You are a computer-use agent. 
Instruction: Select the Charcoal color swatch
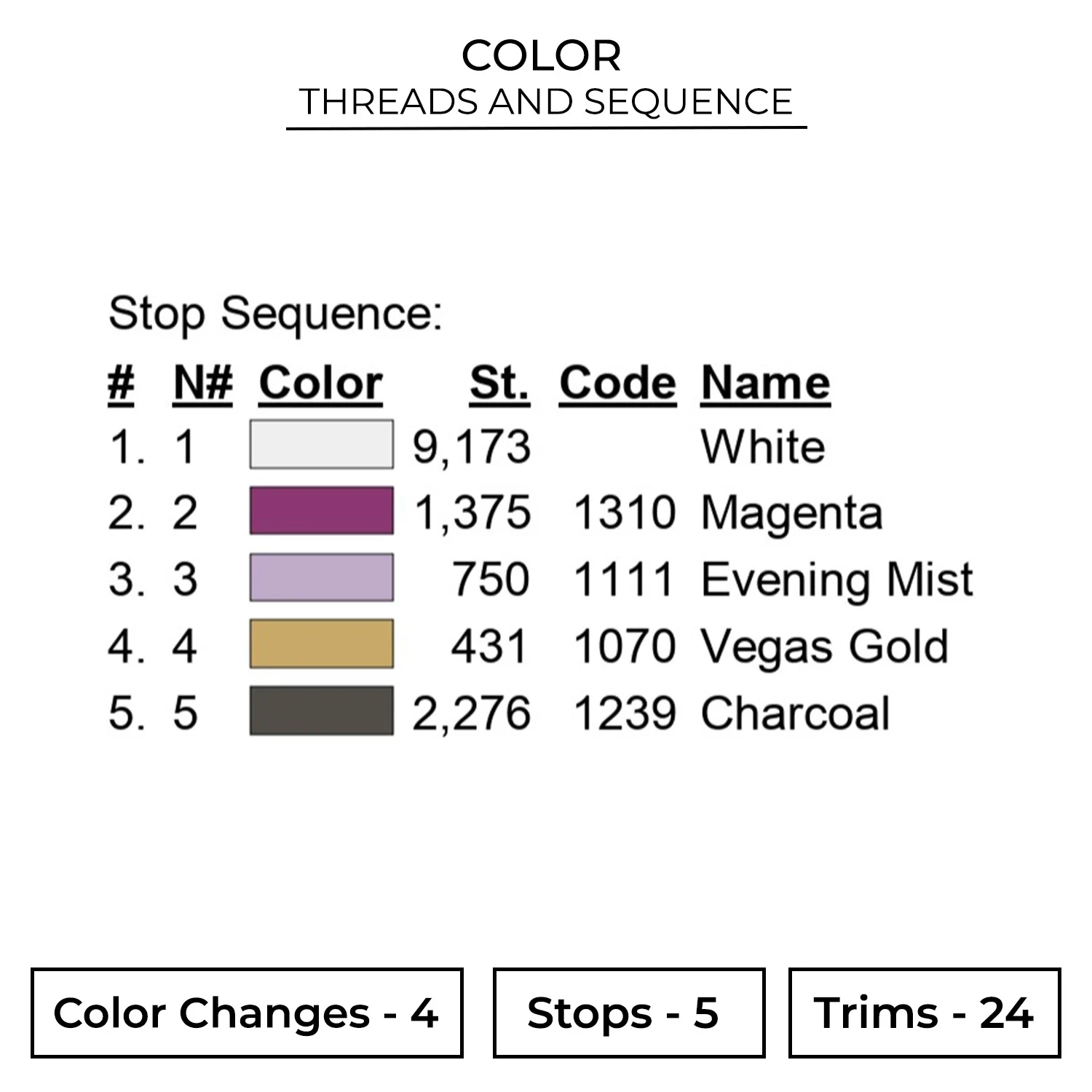click(321, 711)
